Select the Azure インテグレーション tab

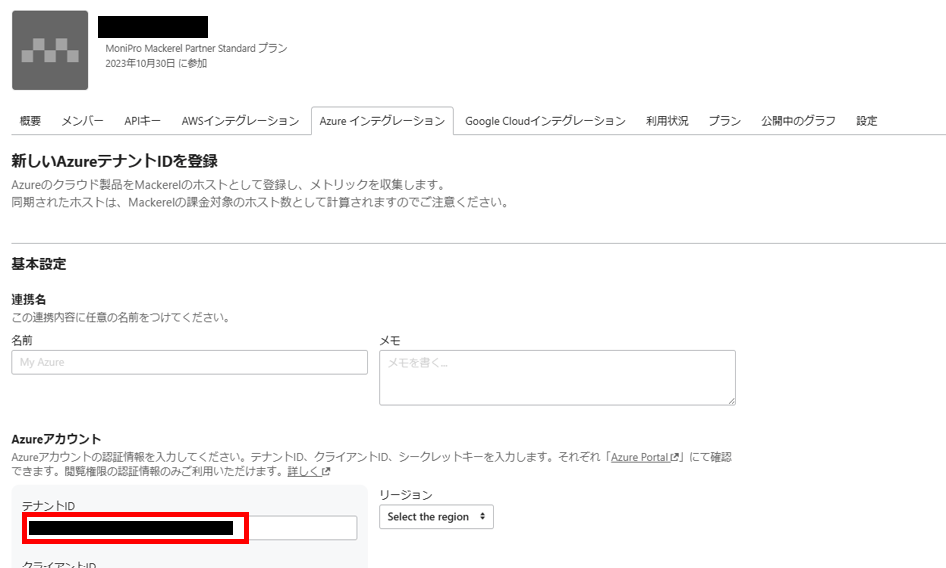[381, 121]
